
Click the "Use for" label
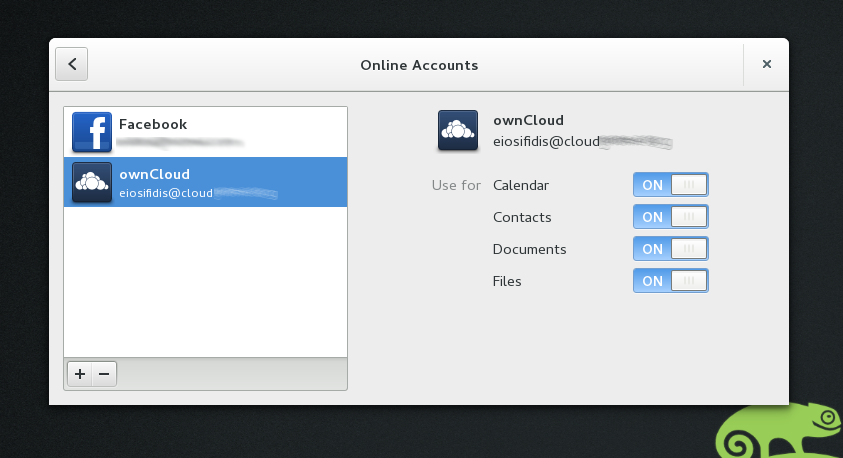pyautogui.click(x=456, y=185)
